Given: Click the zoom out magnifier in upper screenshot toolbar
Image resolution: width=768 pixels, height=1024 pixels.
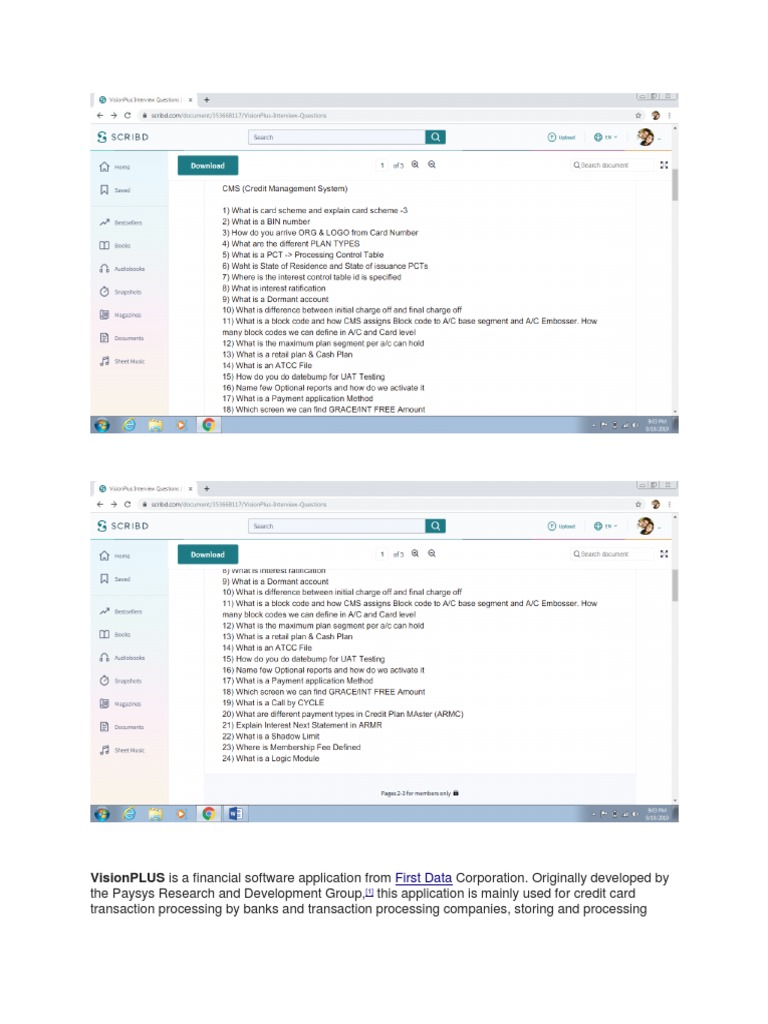Looking at the screenshot, I should (432, 165).
